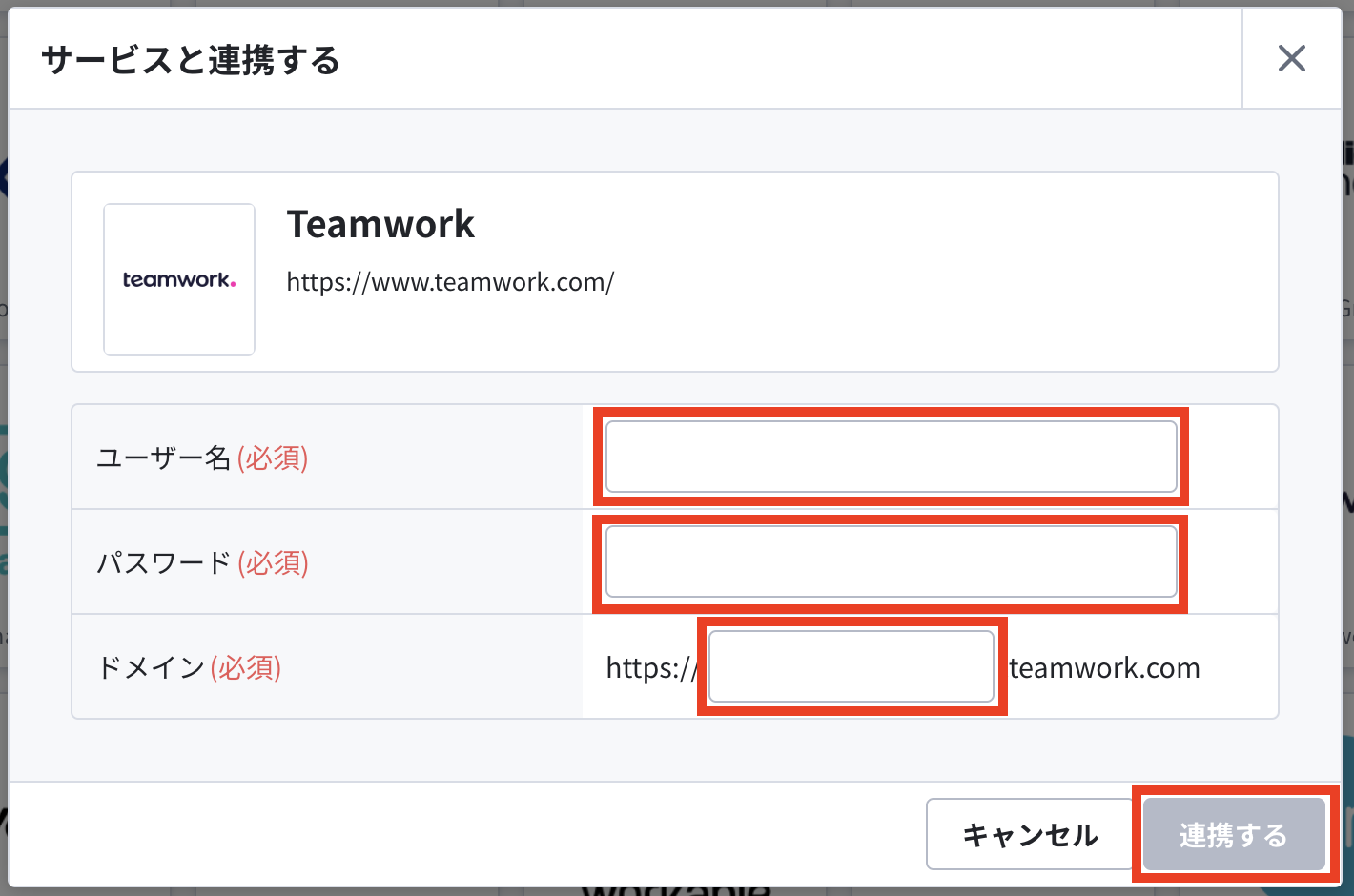Click the サービスと連携する dialog heading

tap(191, 60)
